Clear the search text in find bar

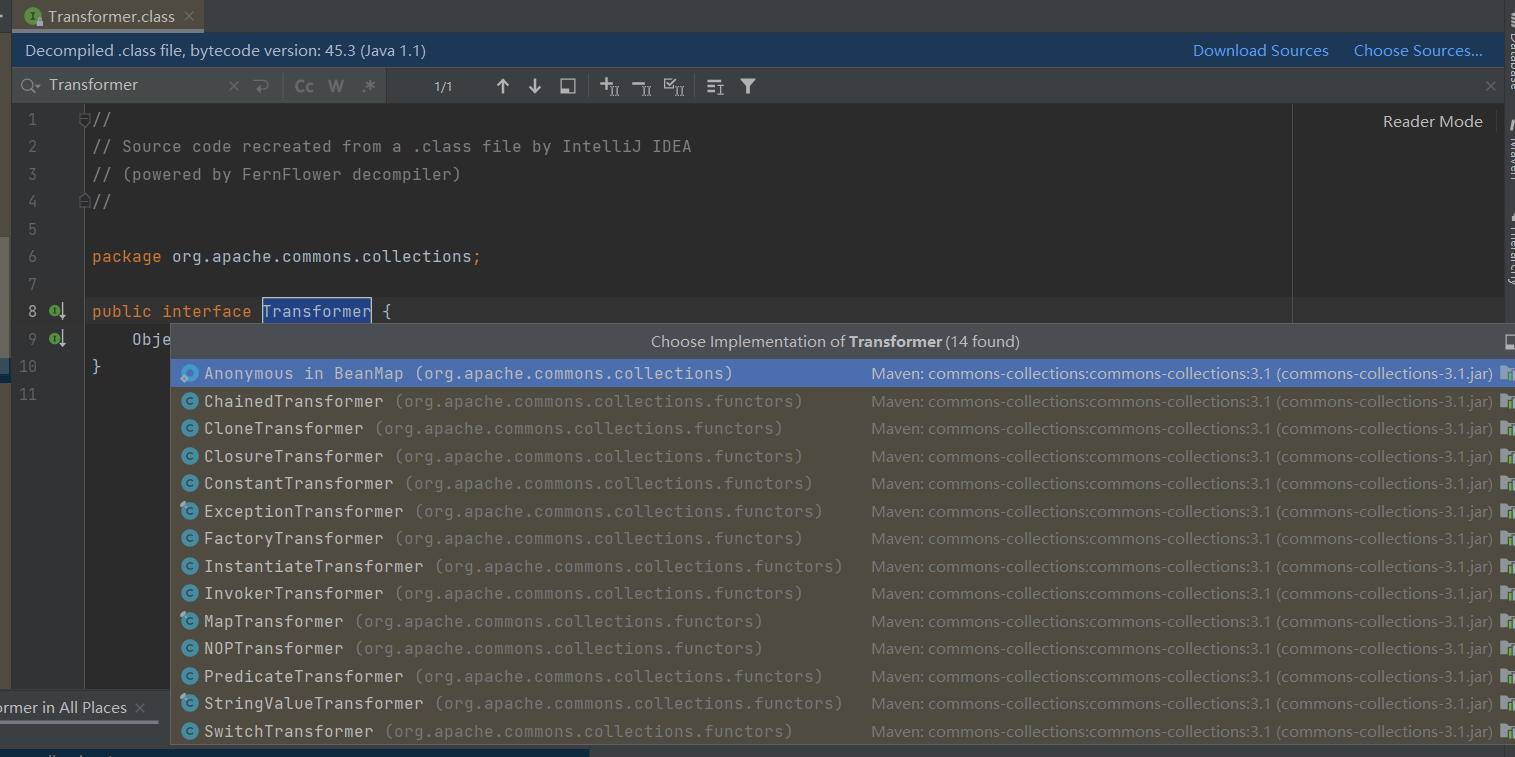pyautogui.click(x=234, y=87)
